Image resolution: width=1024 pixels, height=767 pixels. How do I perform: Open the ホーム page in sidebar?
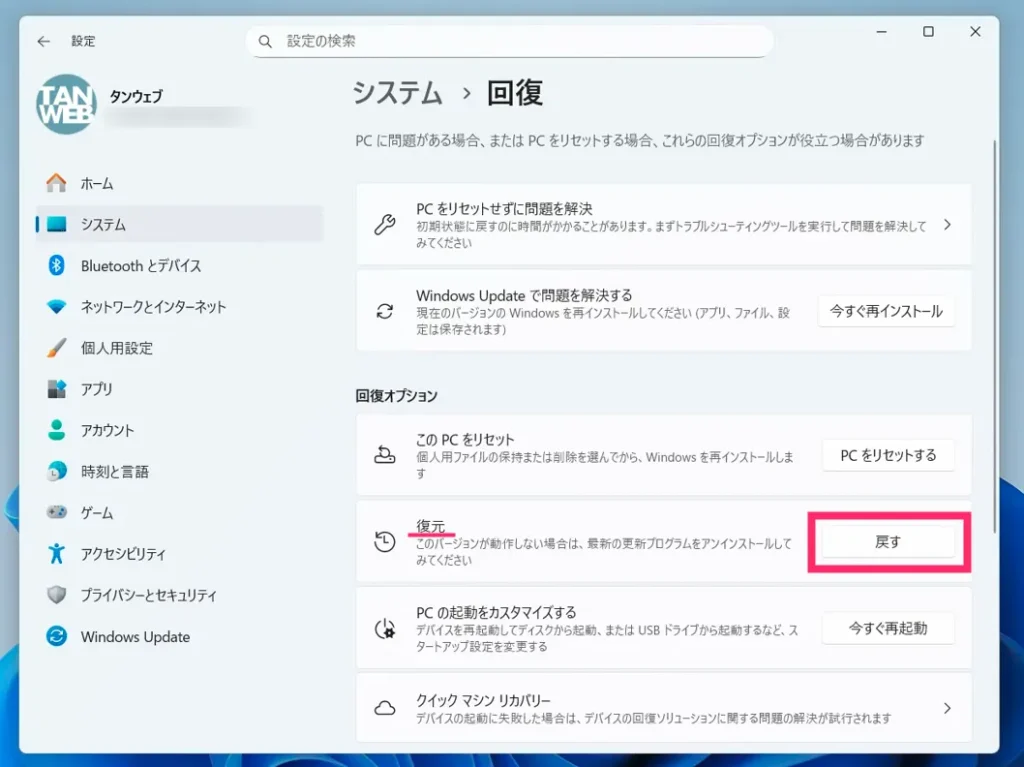97,184
